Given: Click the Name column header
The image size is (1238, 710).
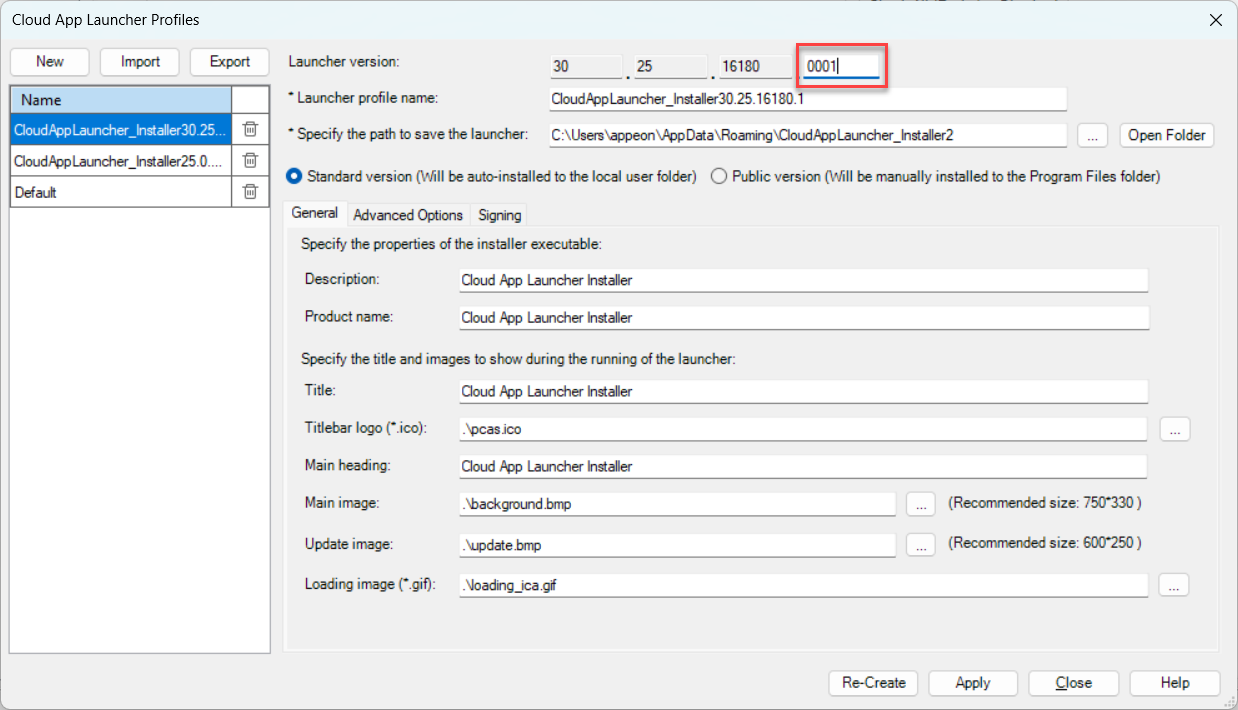Looking at the screenshot, I should coord(120,100).
